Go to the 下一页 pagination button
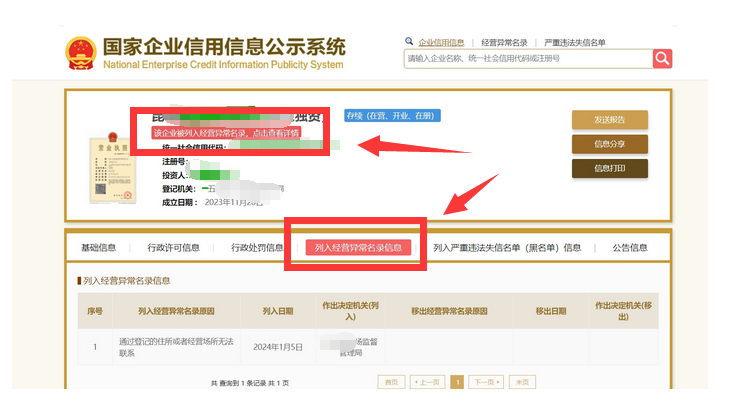This screenshot has height=396, width=738. [486, 382]
